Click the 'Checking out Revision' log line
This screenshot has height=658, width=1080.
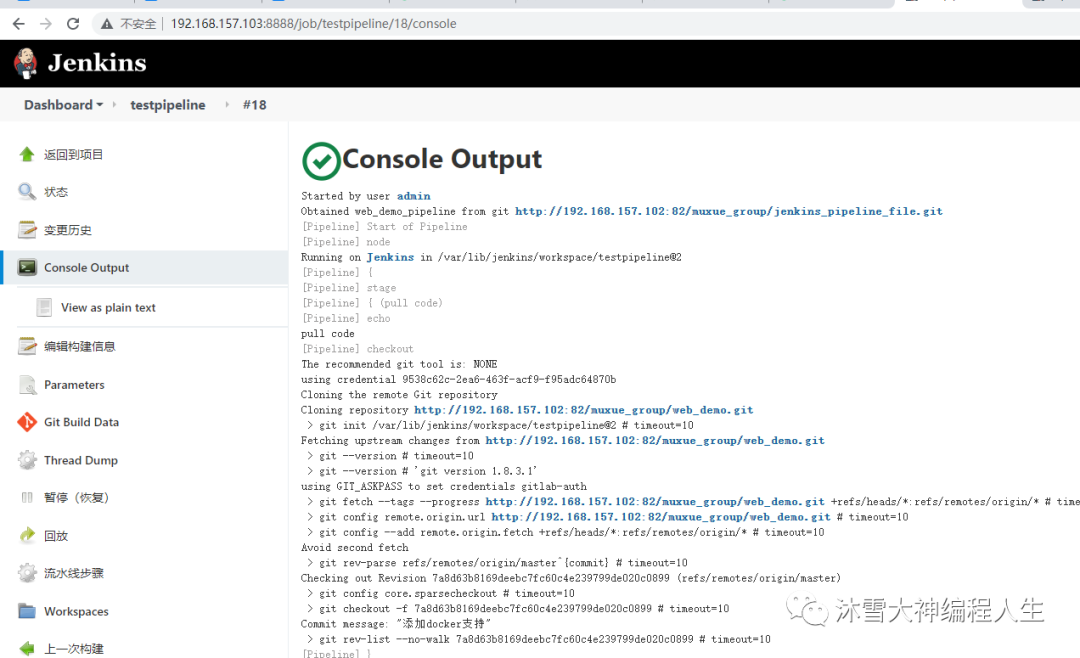(571, 578)
